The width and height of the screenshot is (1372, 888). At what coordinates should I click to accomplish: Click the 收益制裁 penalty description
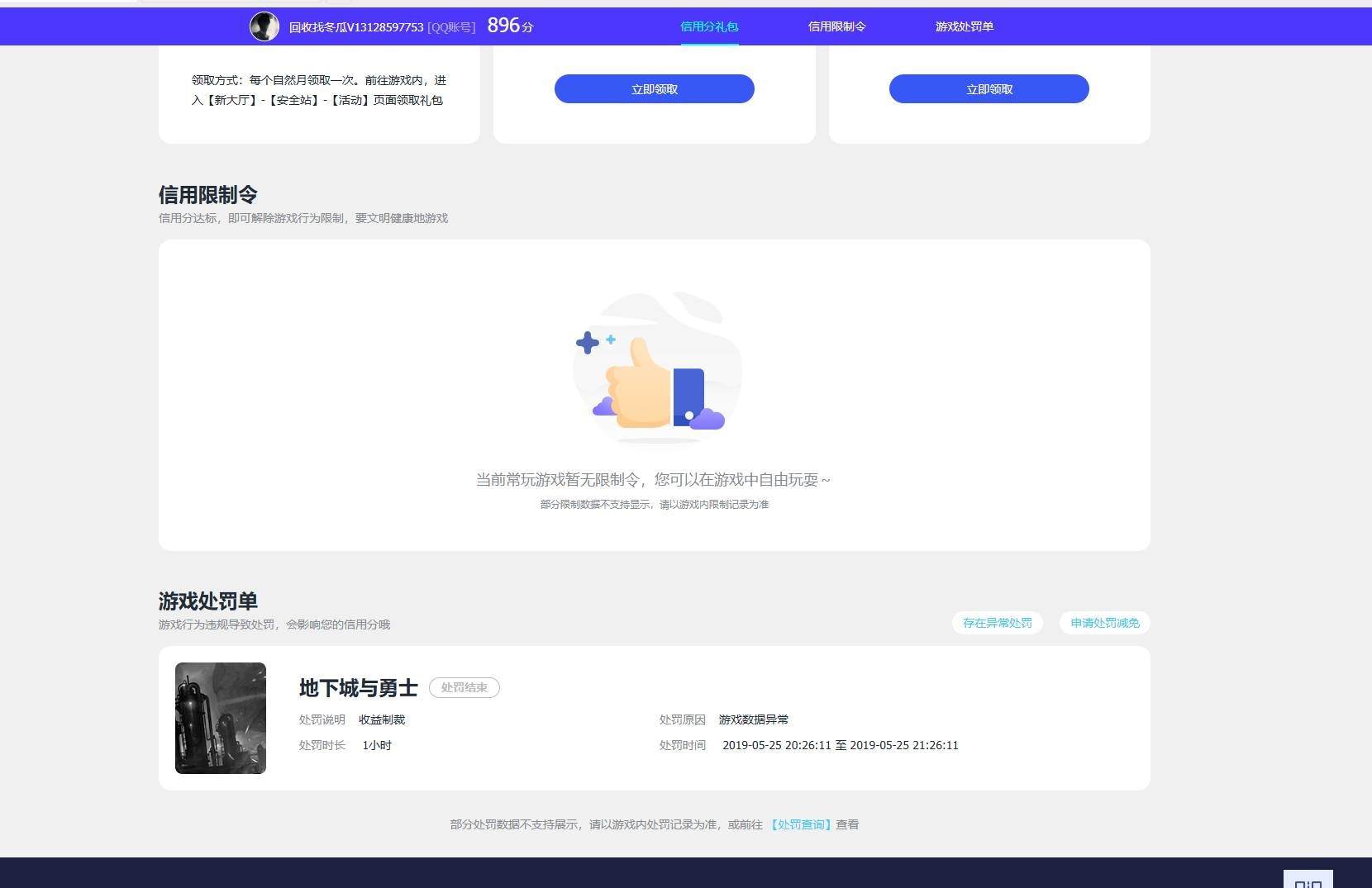point(382,719)
